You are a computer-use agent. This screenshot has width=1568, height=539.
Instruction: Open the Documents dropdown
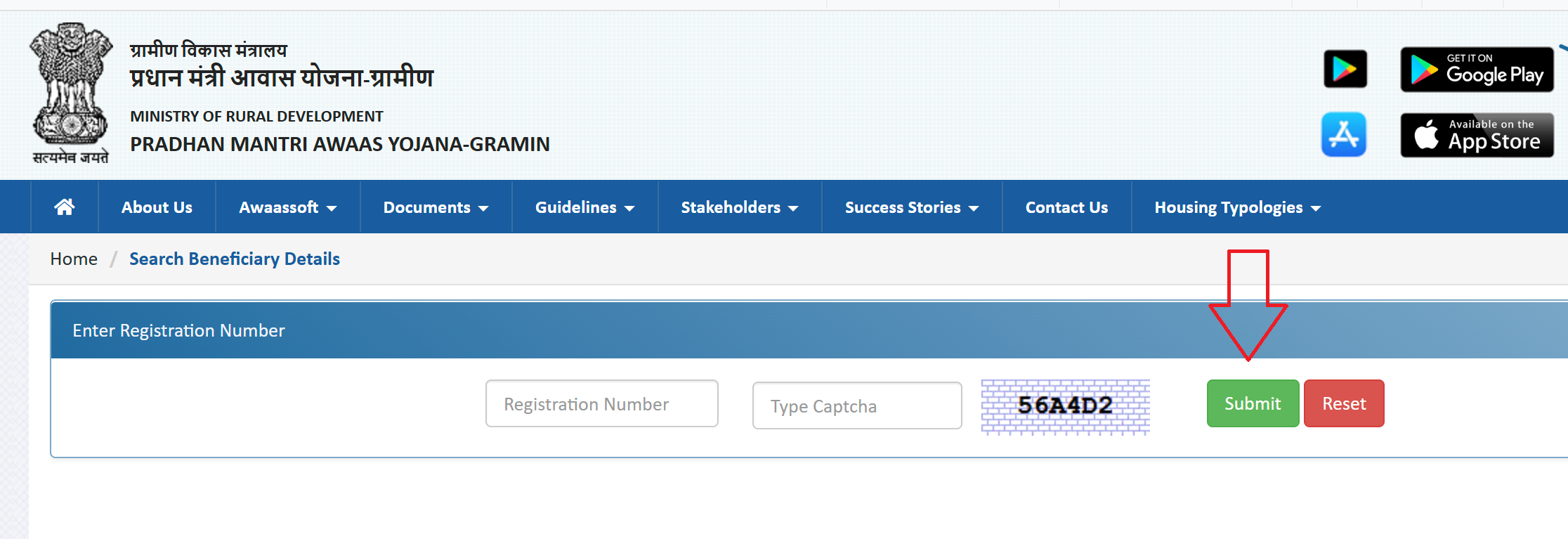(436, 207)
